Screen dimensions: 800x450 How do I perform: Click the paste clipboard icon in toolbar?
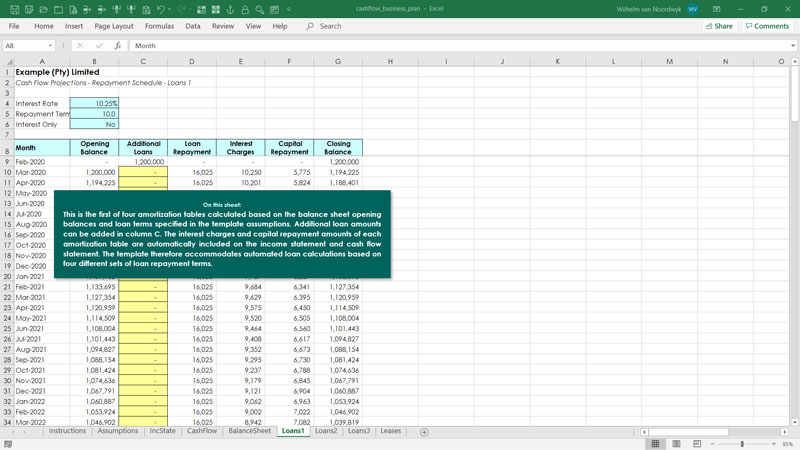pyautogui.click(x=146, y=9)
